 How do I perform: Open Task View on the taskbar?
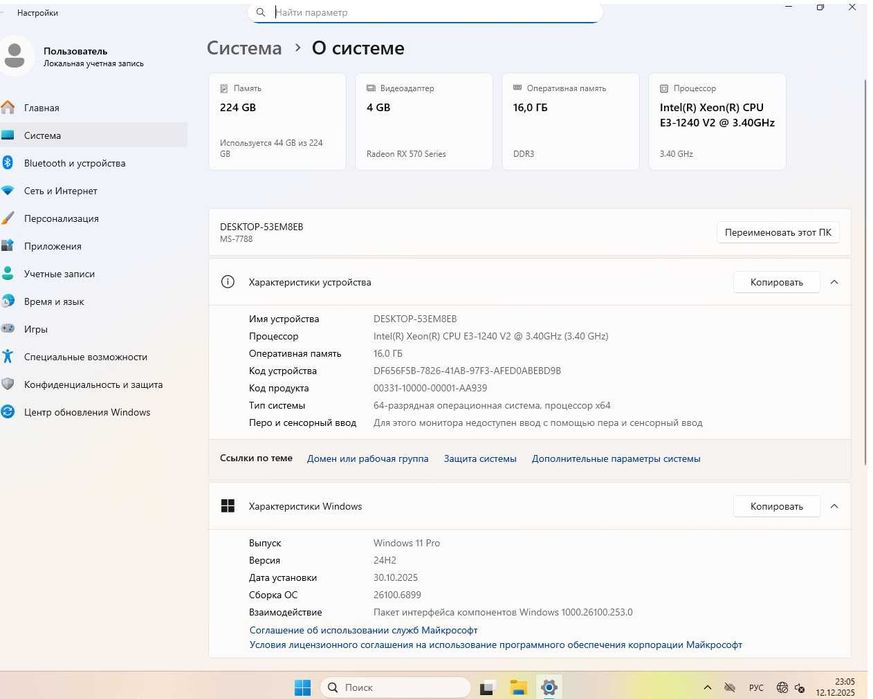click(487, 688)
